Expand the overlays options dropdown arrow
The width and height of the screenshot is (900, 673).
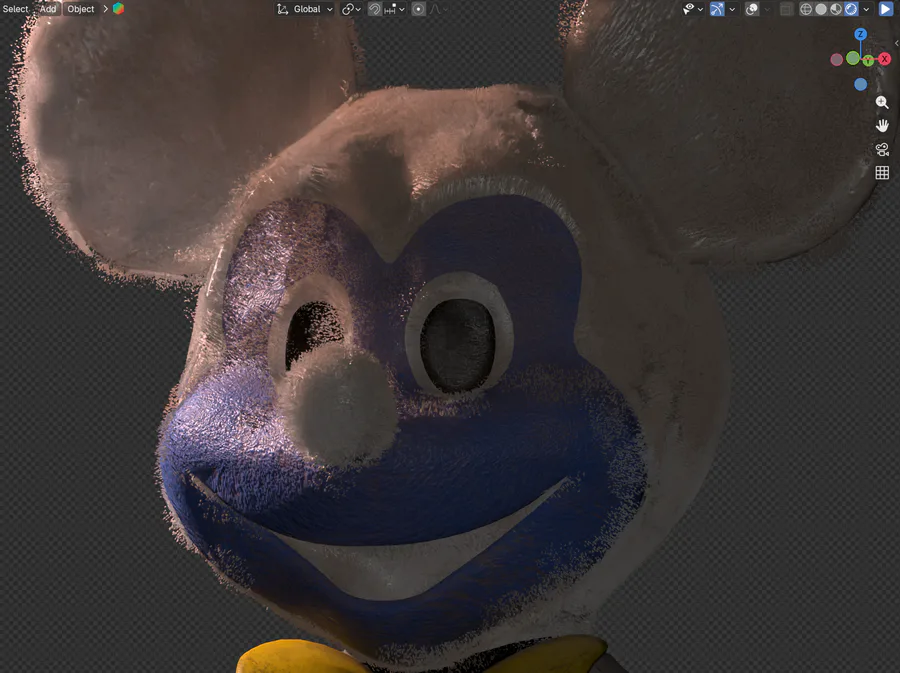767,9
